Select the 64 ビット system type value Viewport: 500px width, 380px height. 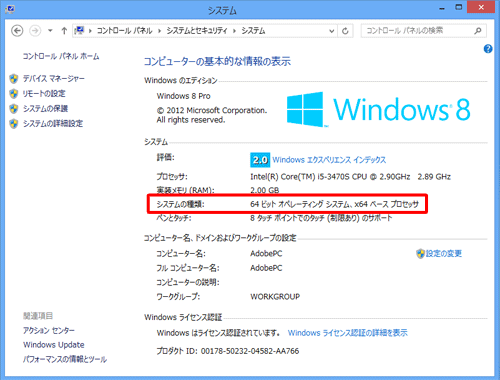(334, 204)
